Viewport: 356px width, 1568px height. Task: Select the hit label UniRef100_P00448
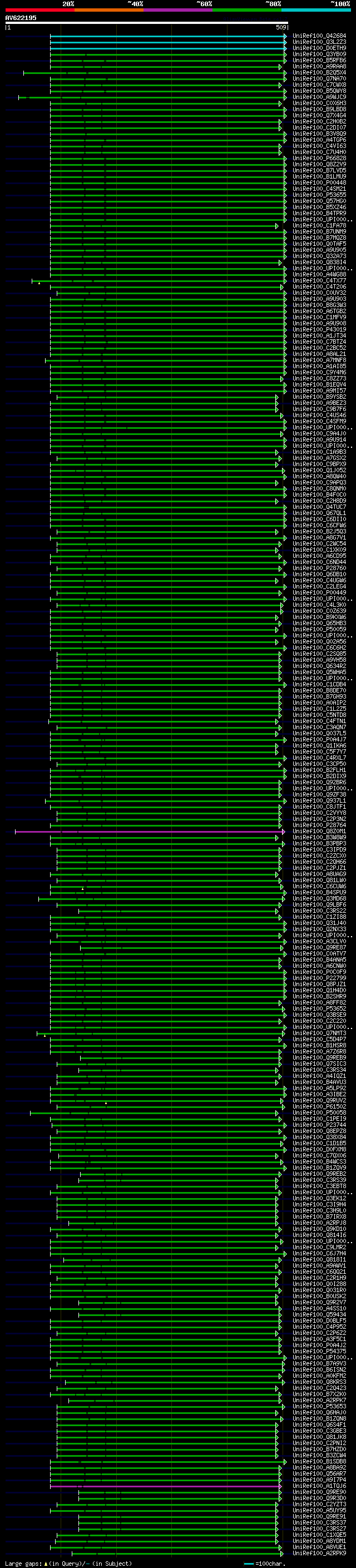tap(319, 182)
